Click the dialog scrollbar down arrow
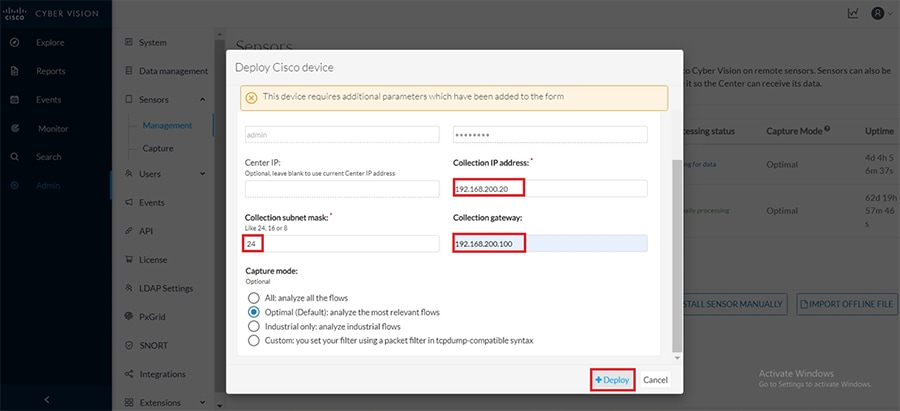Viewport: 900px width, 411px height. (678, 358)
